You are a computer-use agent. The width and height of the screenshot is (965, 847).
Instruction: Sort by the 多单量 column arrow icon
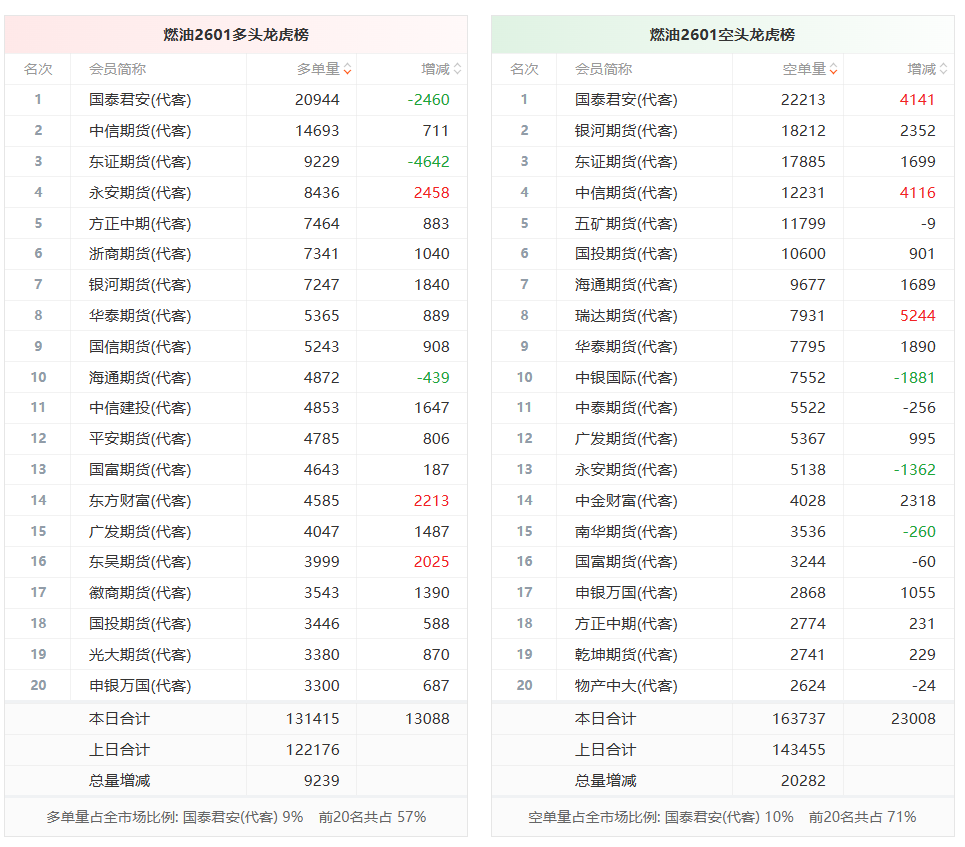pos(348,70)
